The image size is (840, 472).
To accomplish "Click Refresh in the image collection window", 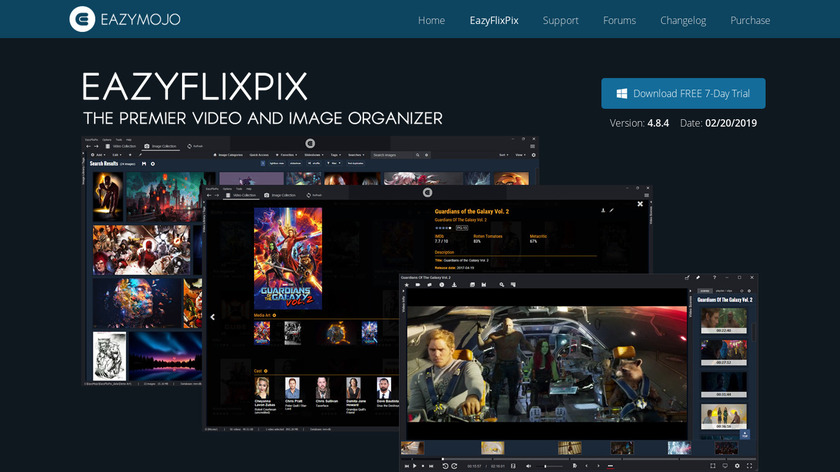I will click(x=195, y=146).
